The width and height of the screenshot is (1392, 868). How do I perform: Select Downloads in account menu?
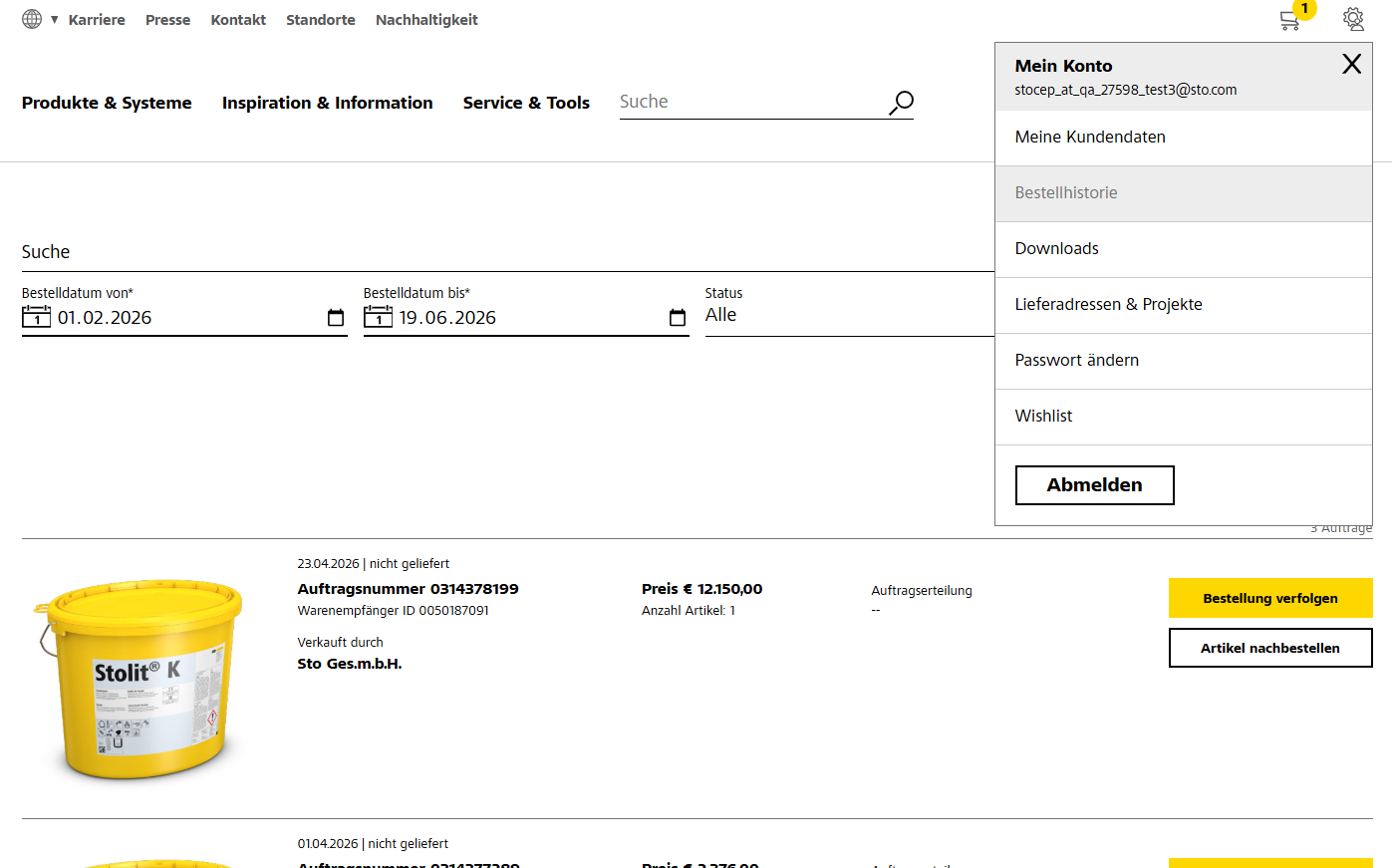coord(1184,249)
